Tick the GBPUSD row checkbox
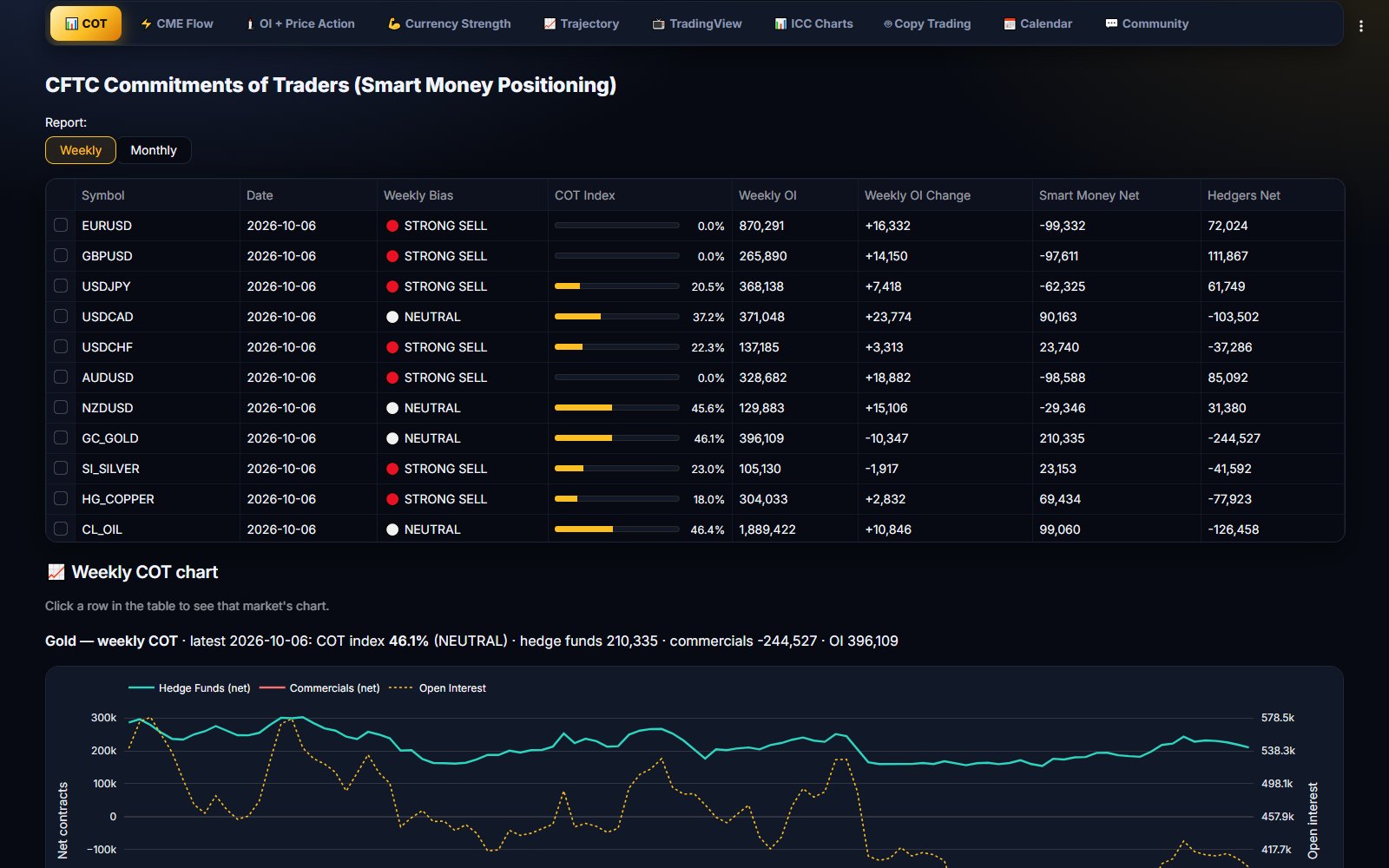Viewport: 1389px width, 868px height. (x=61, y=255)
